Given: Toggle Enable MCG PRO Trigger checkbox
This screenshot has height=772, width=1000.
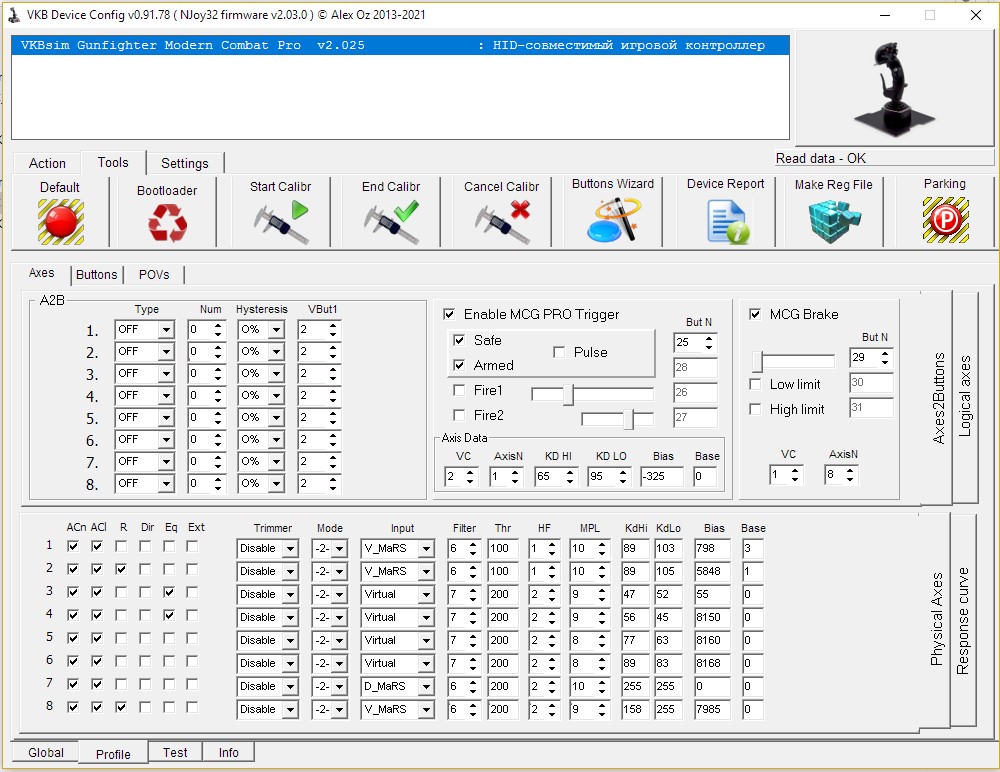Looking at the screenshot, I should click(x=449, y=314).
